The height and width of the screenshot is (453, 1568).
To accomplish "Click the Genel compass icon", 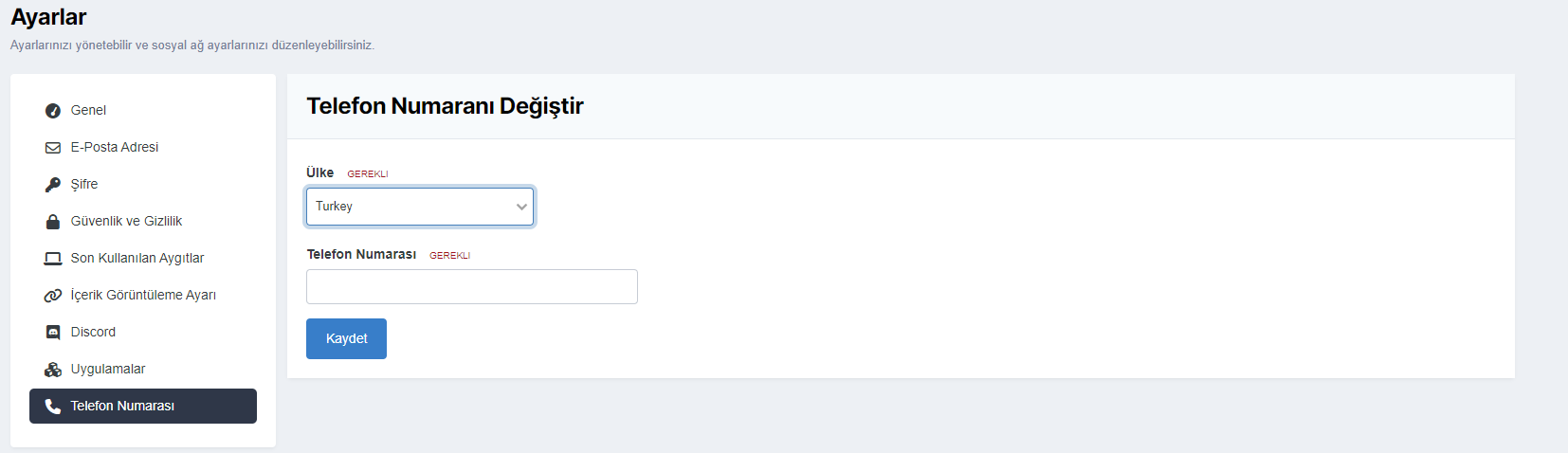I will [53, 111].
